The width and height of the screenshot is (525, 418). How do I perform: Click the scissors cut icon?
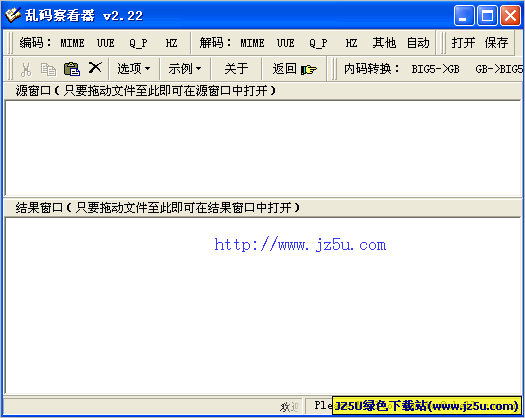click(26, 69)
